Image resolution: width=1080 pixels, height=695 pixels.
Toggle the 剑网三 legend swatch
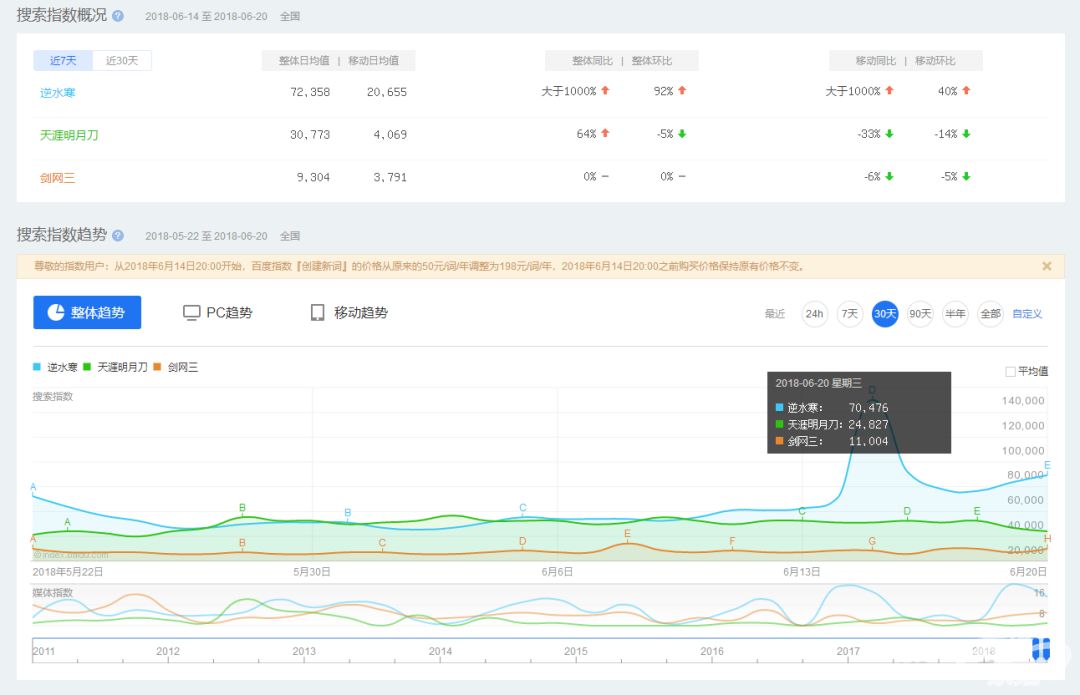(x=157, y=367)
